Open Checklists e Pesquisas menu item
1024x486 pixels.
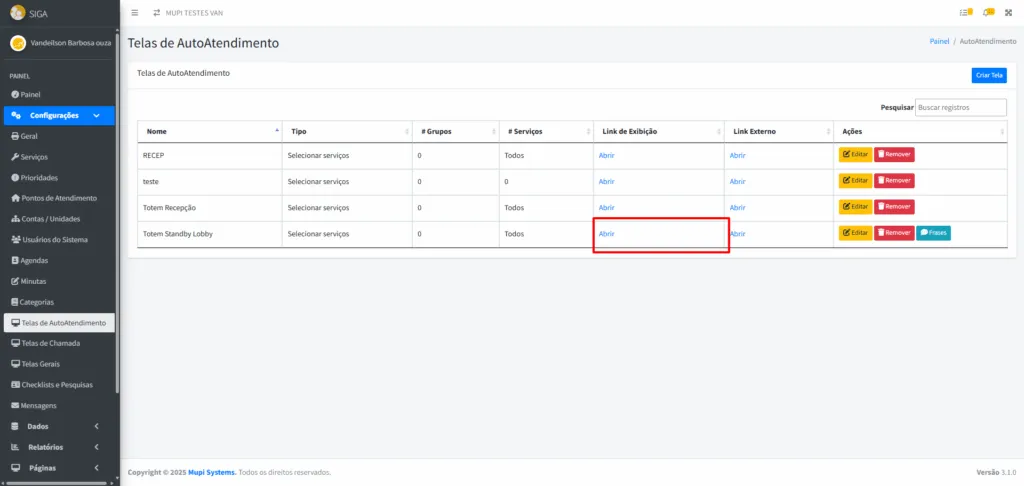point(58,385)
